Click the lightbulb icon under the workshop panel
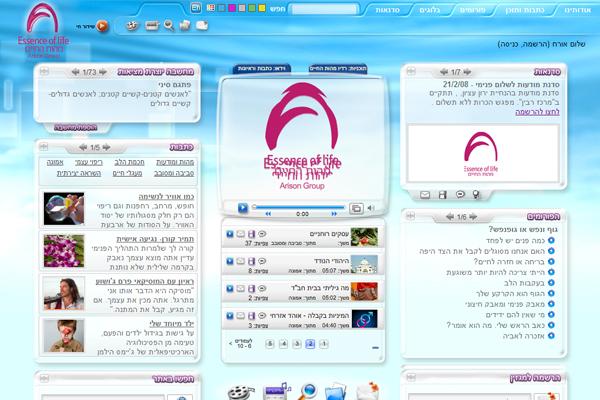The width and height of the screenshot is (600, 400). click(476, 195)
